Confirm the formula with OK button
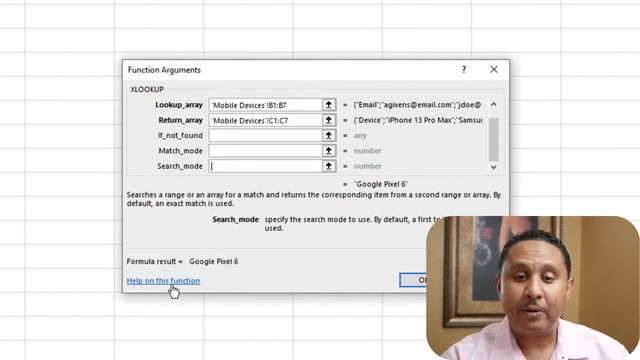The width and height of the screenshot is (640, 360). coord(413,280)
